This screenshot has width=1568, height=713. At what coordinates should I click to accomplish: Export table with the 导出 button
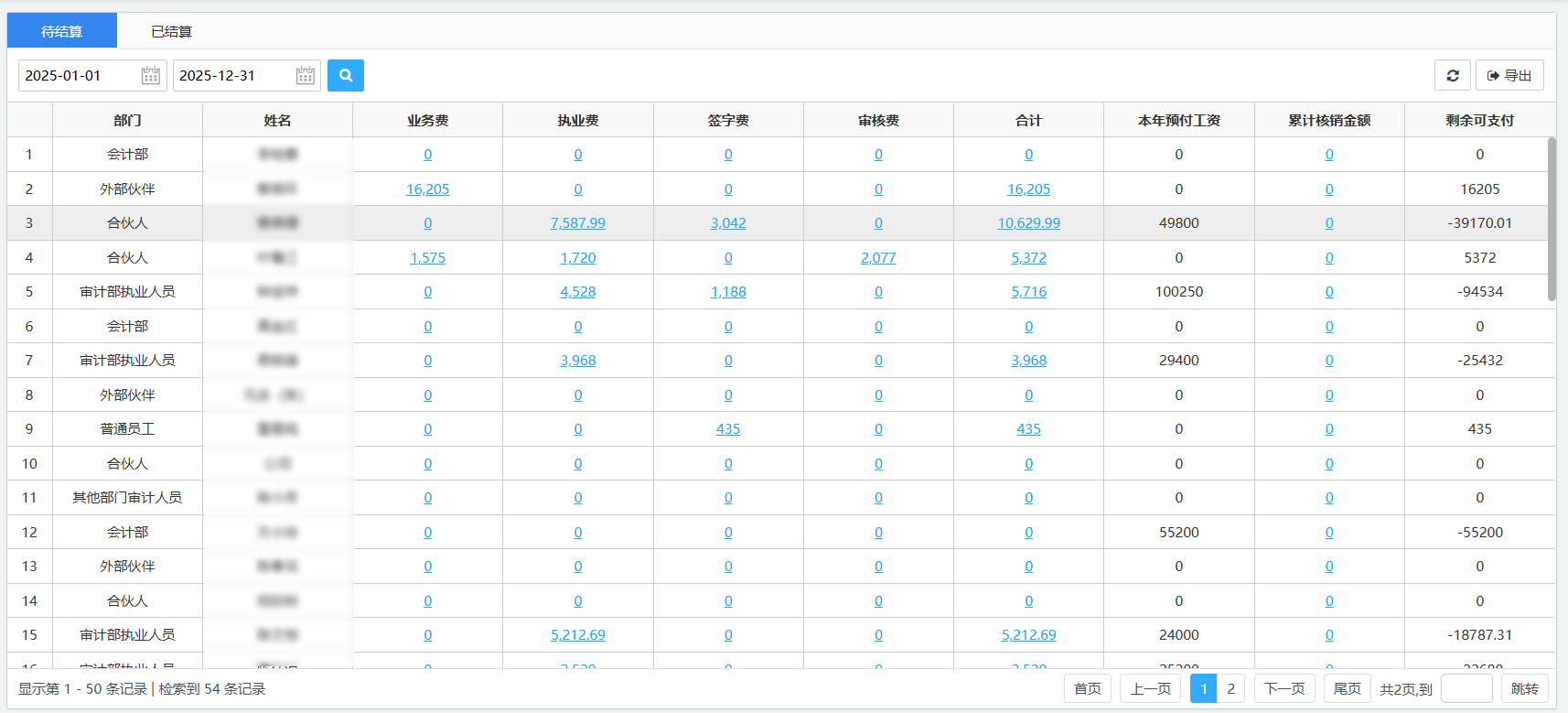pos(1509,75)
